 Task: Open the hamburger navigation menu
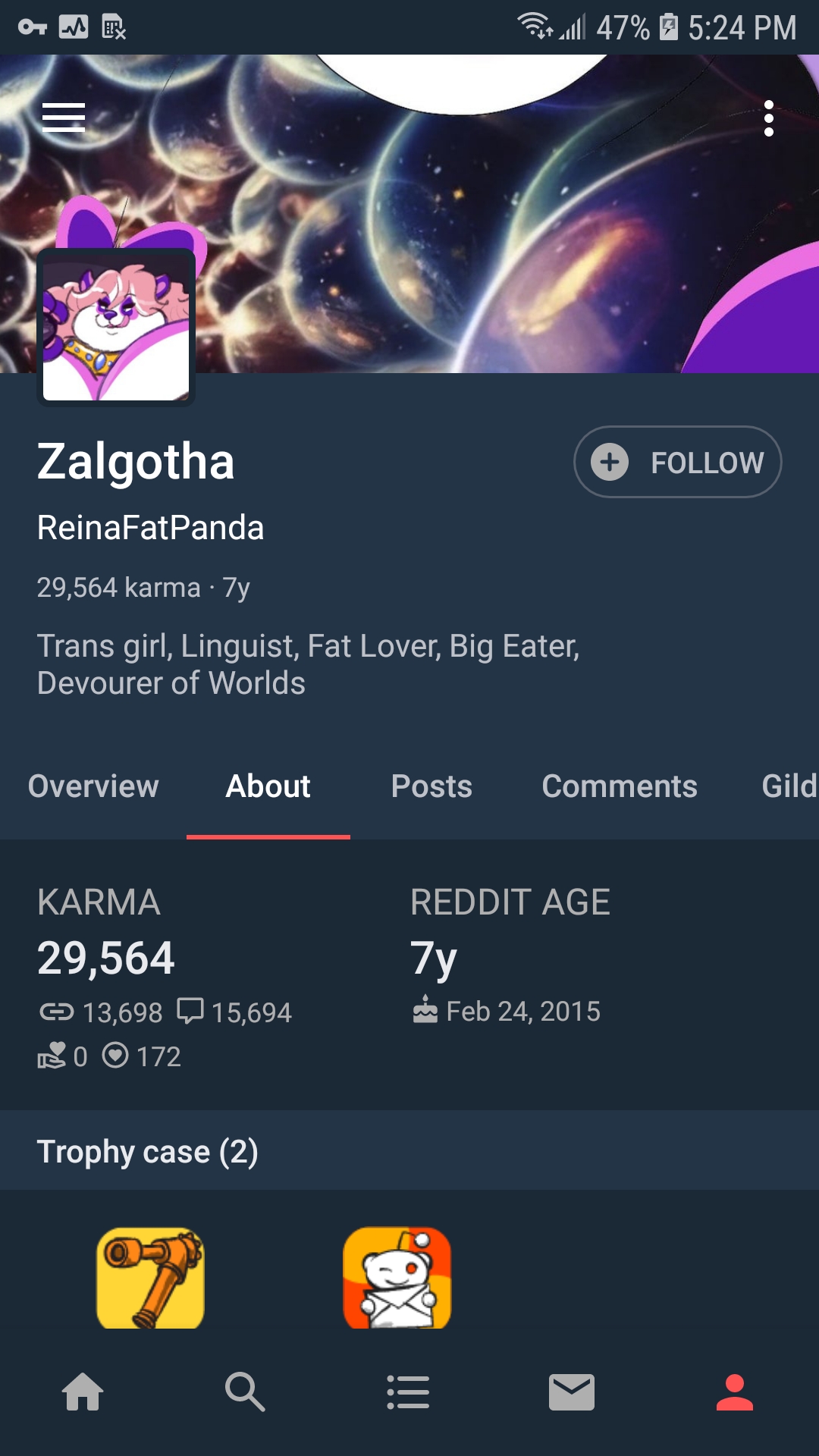[64, 118]
